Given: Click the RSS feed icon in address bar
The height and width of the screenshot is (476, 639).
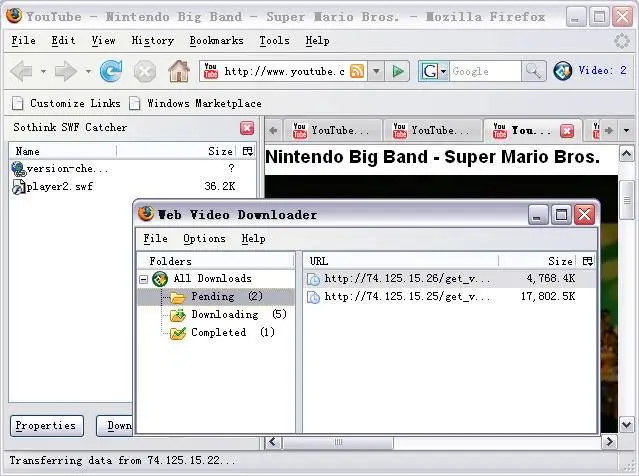Looking at the screenshot, I should point(357,71).
